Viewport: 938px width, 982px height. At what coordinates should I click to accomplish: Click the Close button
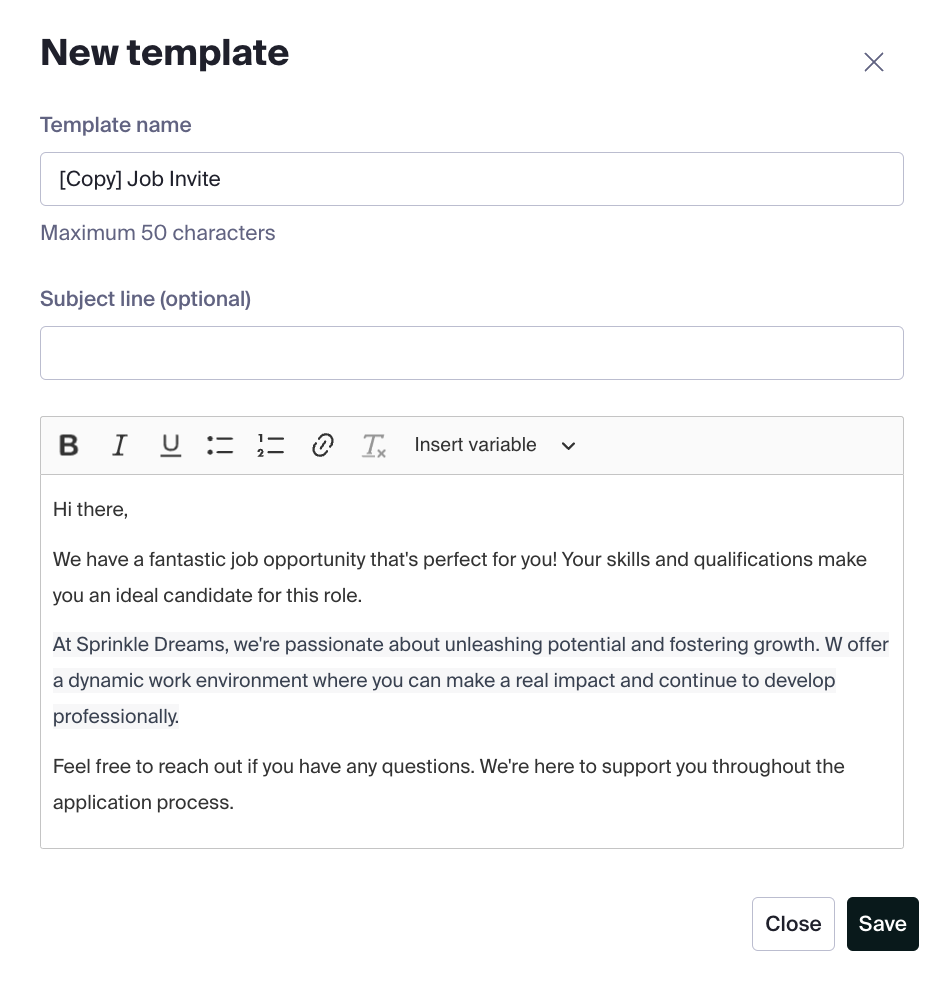pos(793,924)
